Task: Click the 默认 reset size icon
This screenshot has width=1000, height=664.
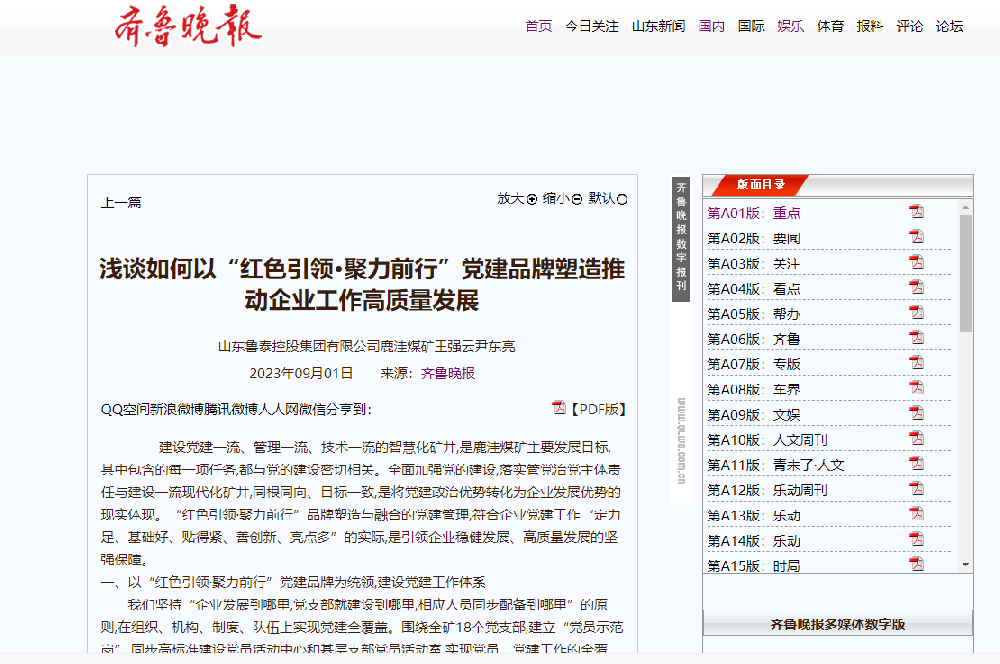Action: click(x=622, y=200)
